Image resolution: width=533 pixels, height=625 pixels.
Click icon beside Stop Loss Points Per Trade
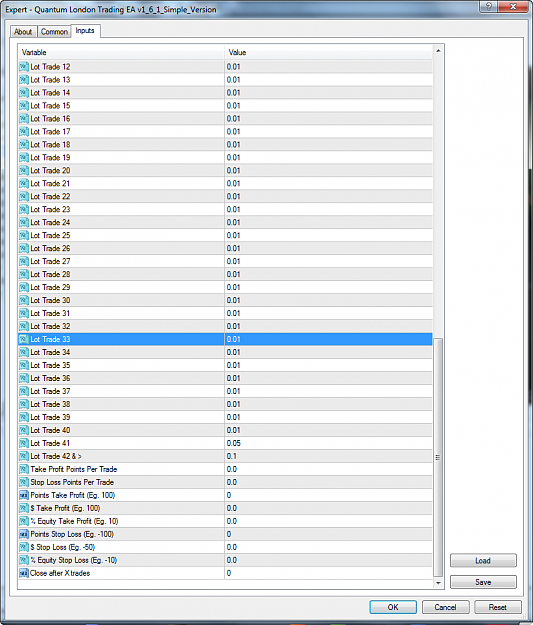pyautogui.click(x=24, y=482)
